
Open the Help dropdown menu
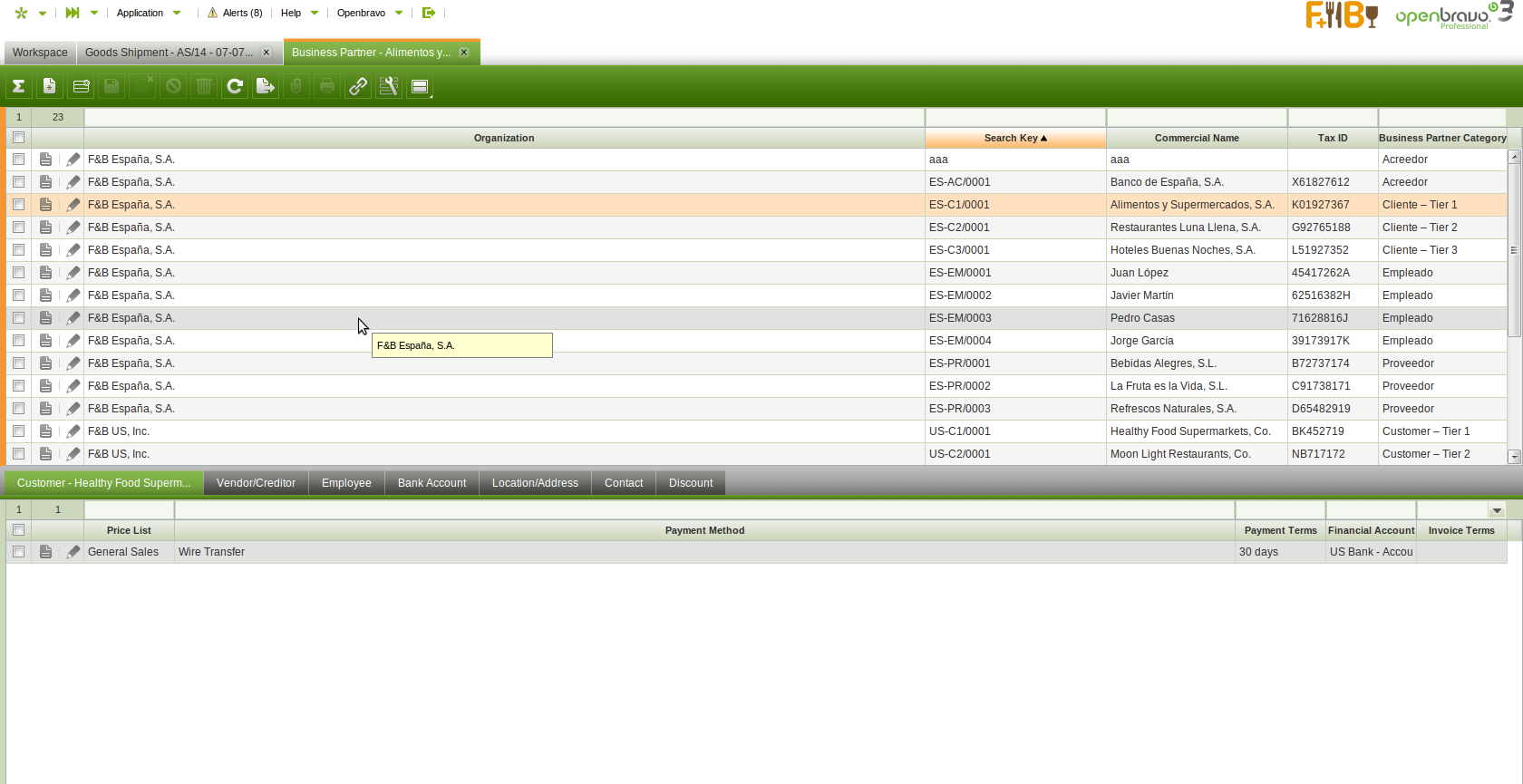click(x=299, y=13)
